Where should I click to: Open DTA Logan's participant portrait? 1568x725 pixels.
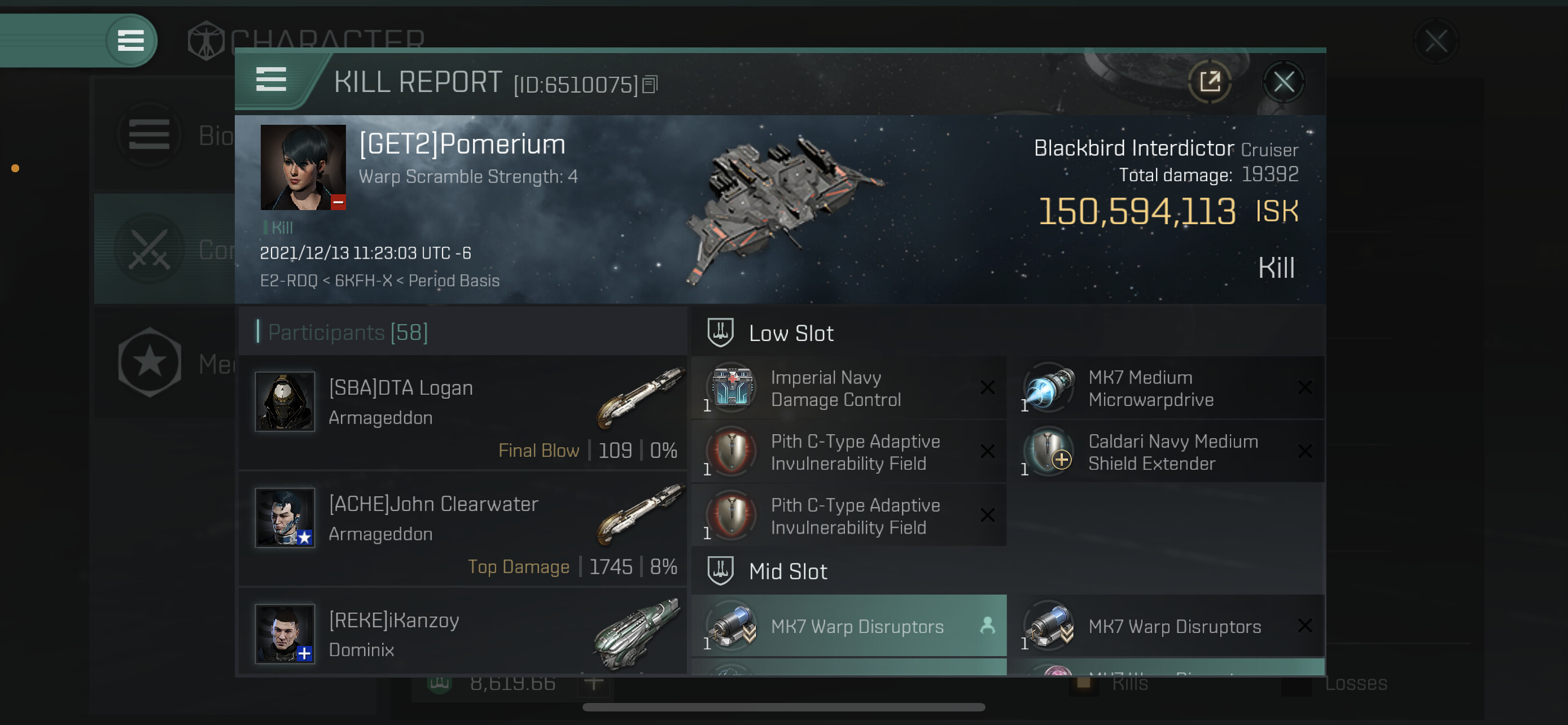285,402
